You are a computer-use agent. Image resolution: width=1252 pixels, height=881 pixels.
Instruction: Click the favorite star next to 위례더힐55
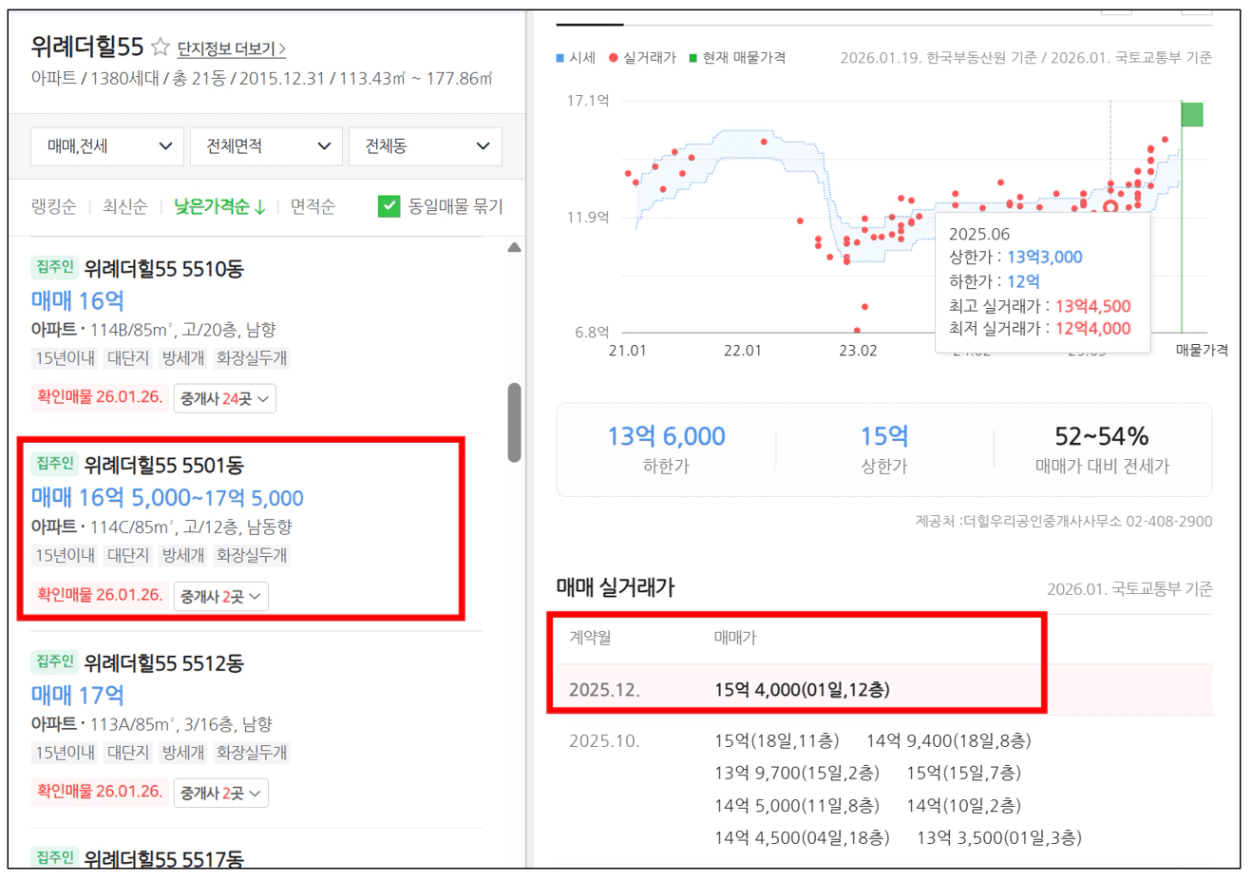pos(160,47)
